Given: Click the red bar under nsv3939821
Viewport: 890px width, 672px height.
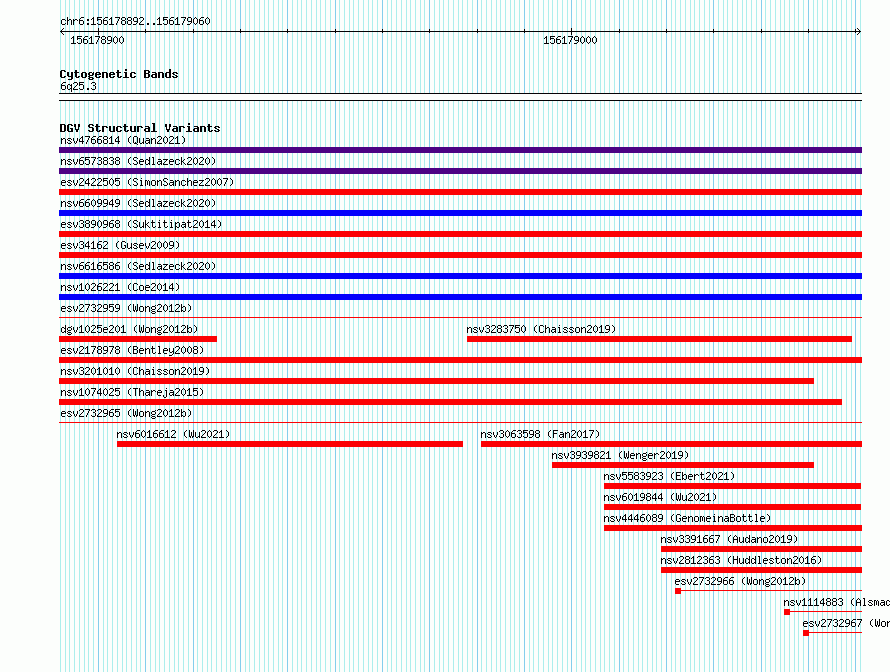Looking at the screenshot, I should click(x=683, y=465).
